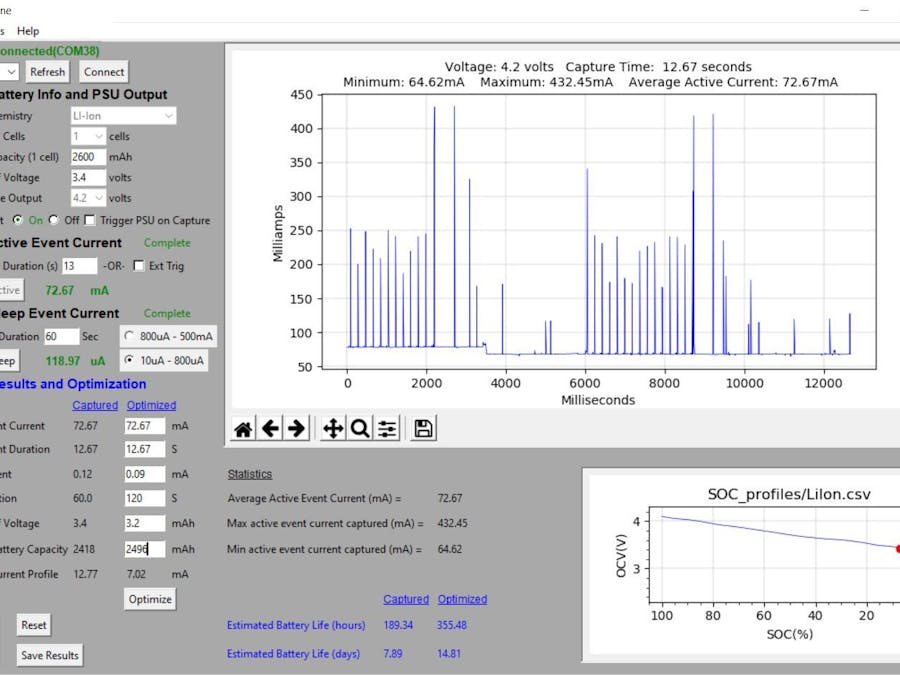Viewport: 900px width, 675px height.
Task: Click the capacity field showing 2600
Action: point(88,157)
